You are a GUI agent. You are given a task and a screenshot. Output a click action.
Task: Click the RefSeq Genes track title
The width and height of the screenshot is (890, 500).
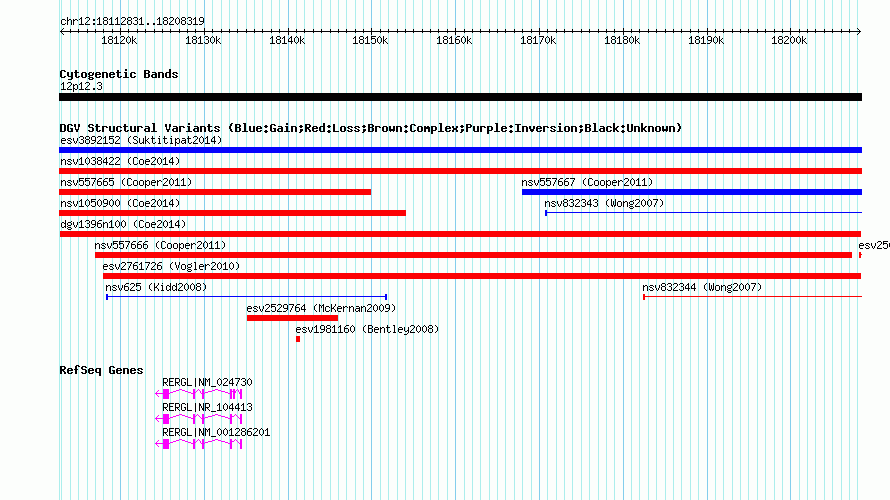[x=101, y=370]
